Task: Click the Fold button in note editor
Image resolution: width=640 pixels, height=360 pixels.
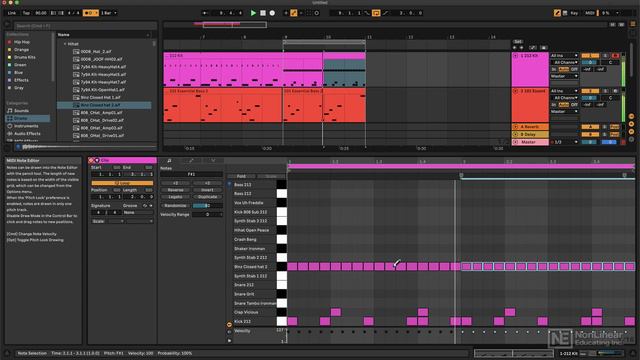Action: (x=241, y=176)
